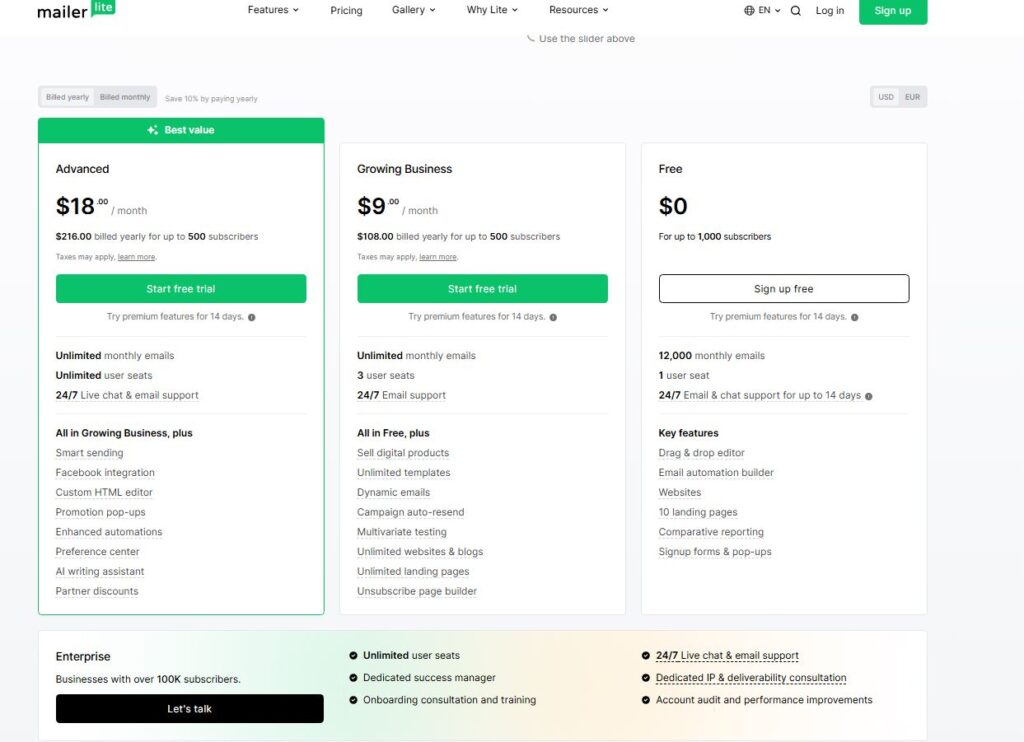Click the 12,000 monthly emails text
This screenshot has width=1024, height=742.
(712, 355)
